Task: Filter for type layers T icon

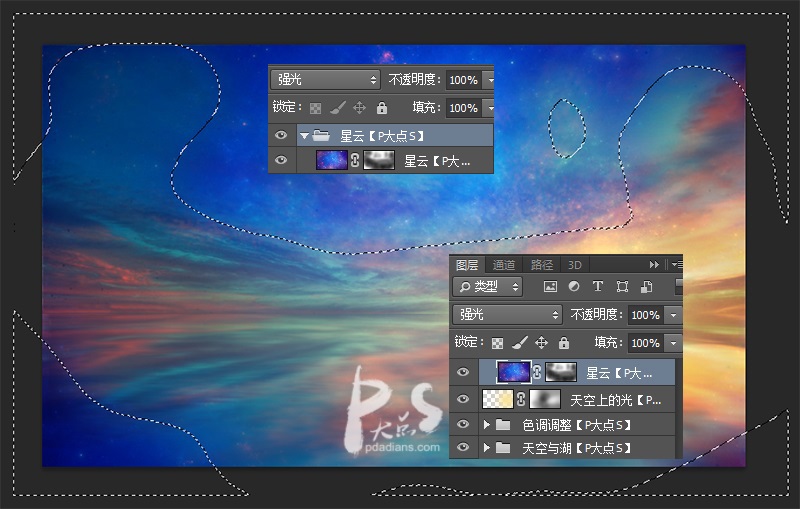Action: [598, 286]
